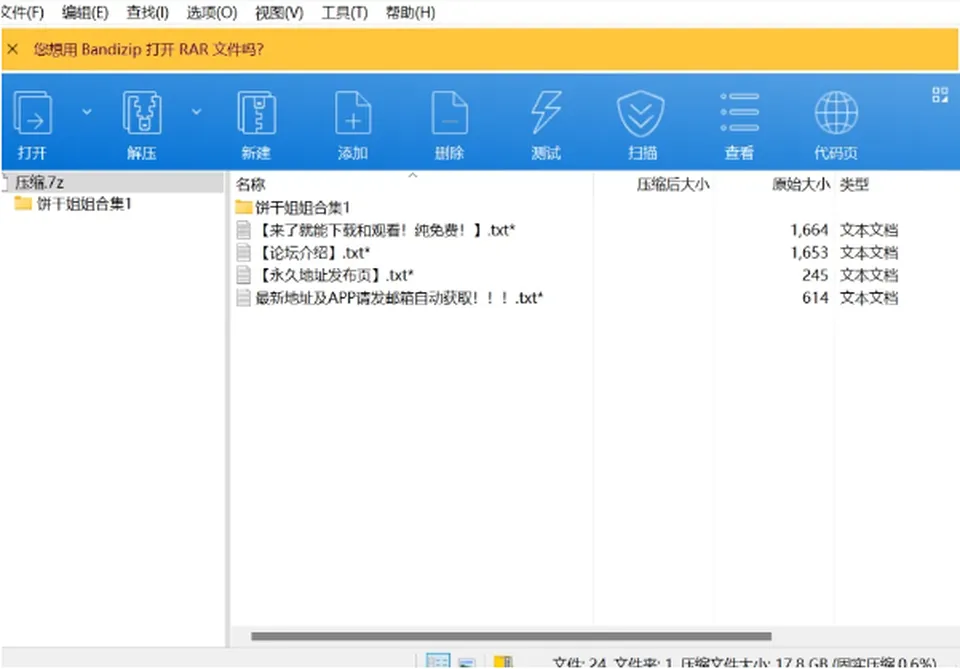This screenshot has width=960, height=669.
Task: Open the 选项(O) menu
Action: pyautogui.click(x=212, y=12)
